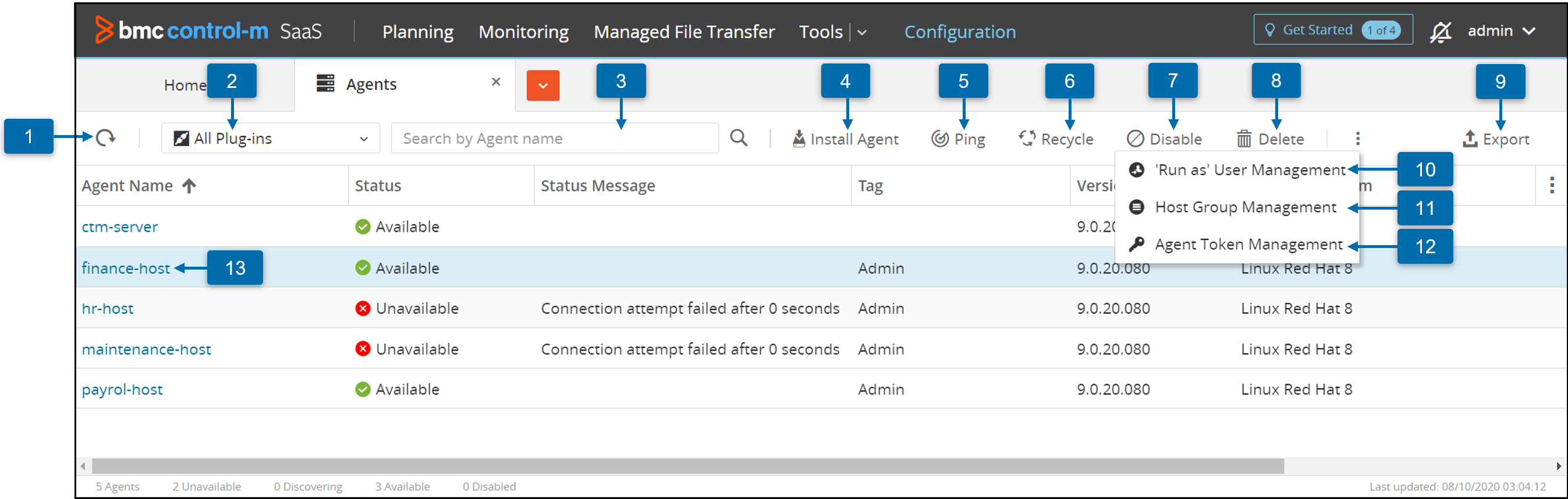This screenshot has height=499, width=1568.
Task: Open Agent Token Management
Action: [x=1248, y=245]
